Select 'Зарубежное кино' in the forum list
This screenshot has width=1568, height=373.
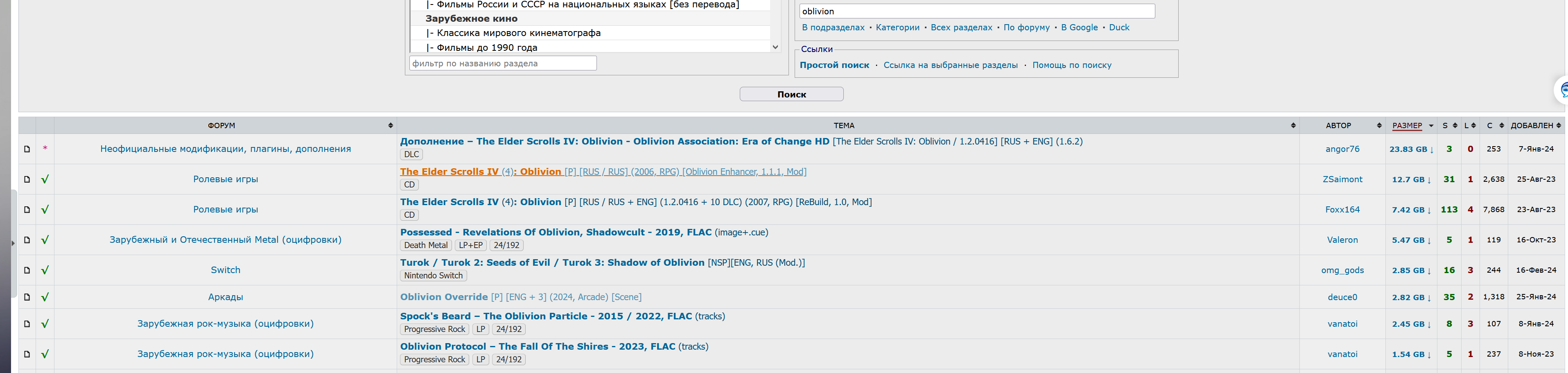590,19
